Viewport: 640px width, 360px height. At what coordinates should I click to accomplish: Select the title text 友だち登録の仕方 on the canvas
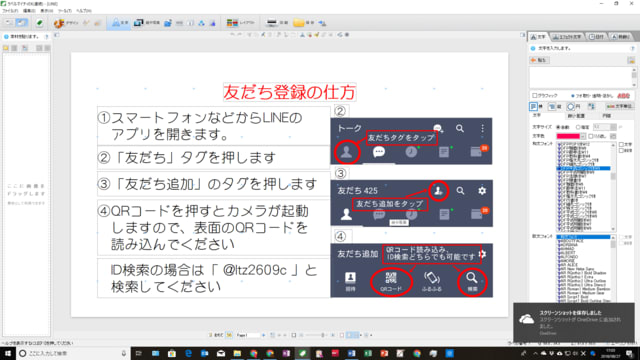(x=289, y=92)
